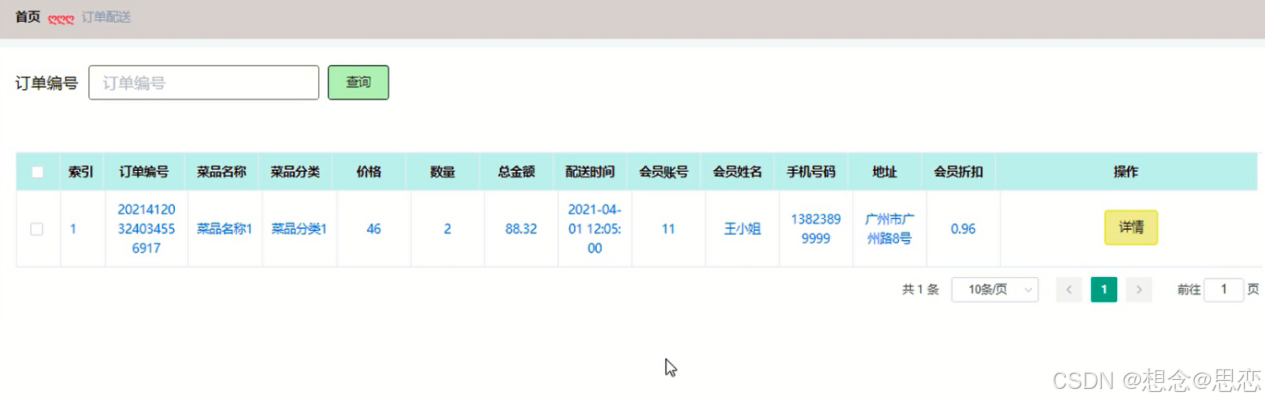The image size is (1265, 402).
Task: Click member discount value 0.96
Action: (x=963, y=229)
